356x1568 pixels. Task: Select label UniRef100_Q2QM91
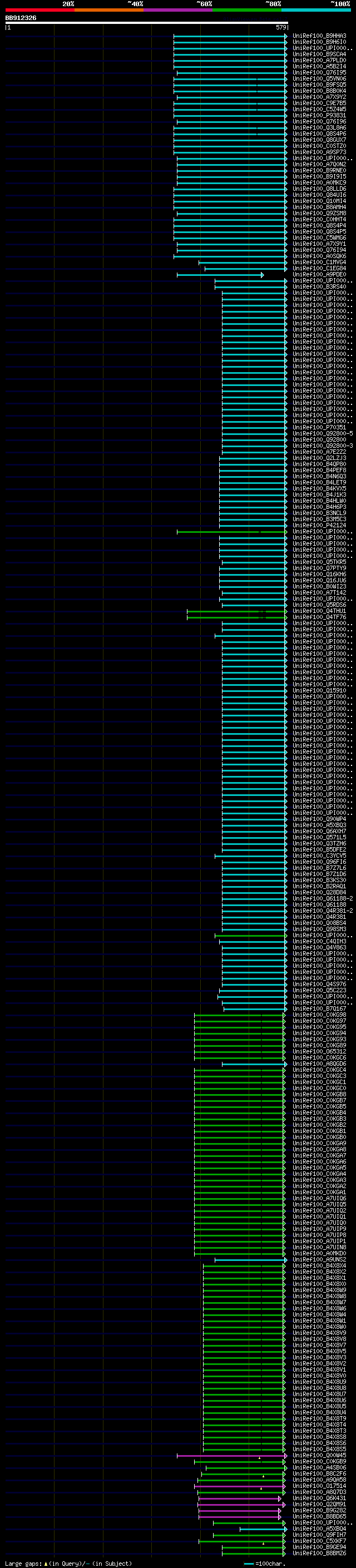(x=319, y=1505)
